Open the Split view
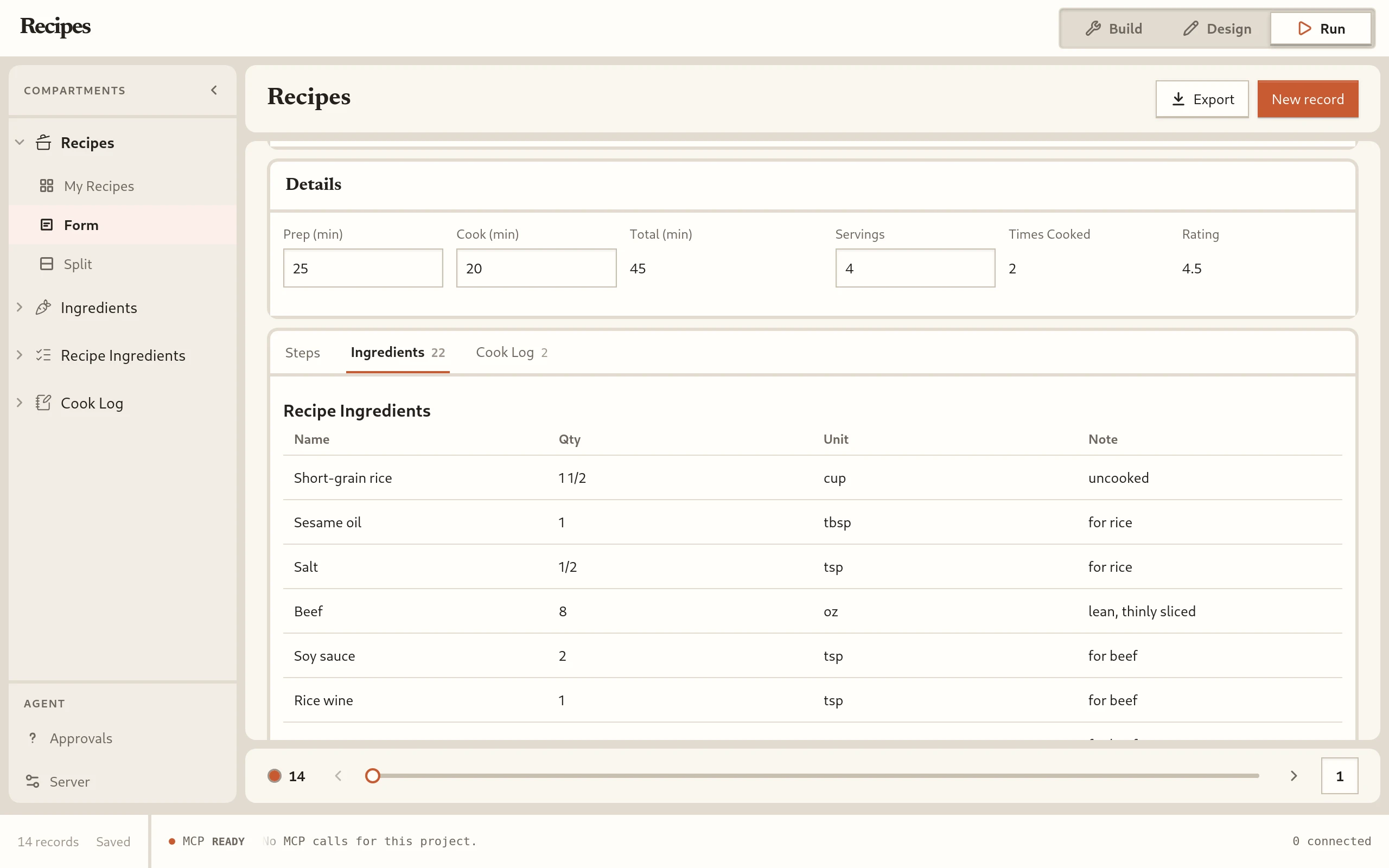Viewport: 1389px width, 868px height. pos(122,264)
